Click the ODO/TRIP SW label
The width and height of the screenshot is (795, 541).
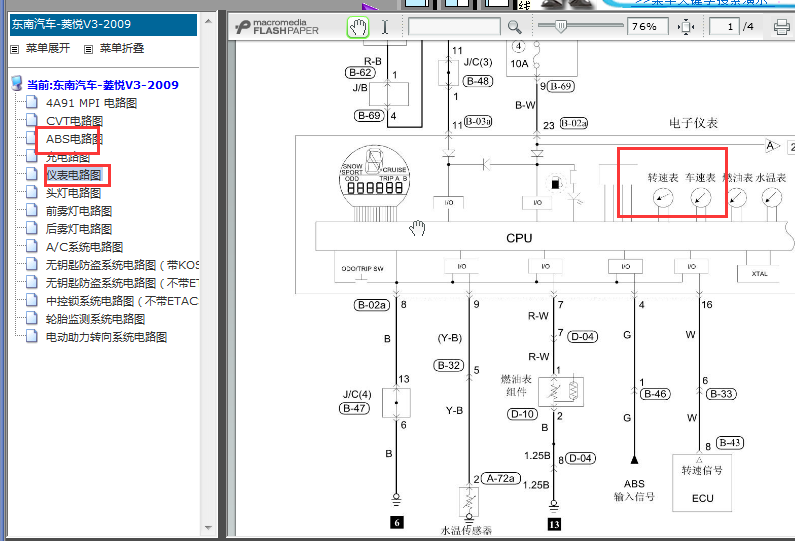click(363, 269)
